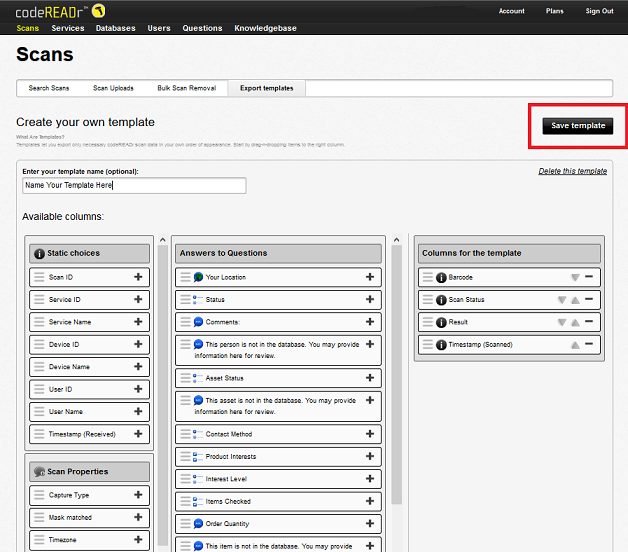Image resolution: width=628 pixels, height=552 pixels.
Task: Add Order Quantity answer via plus icon
Action: [370, 524]
